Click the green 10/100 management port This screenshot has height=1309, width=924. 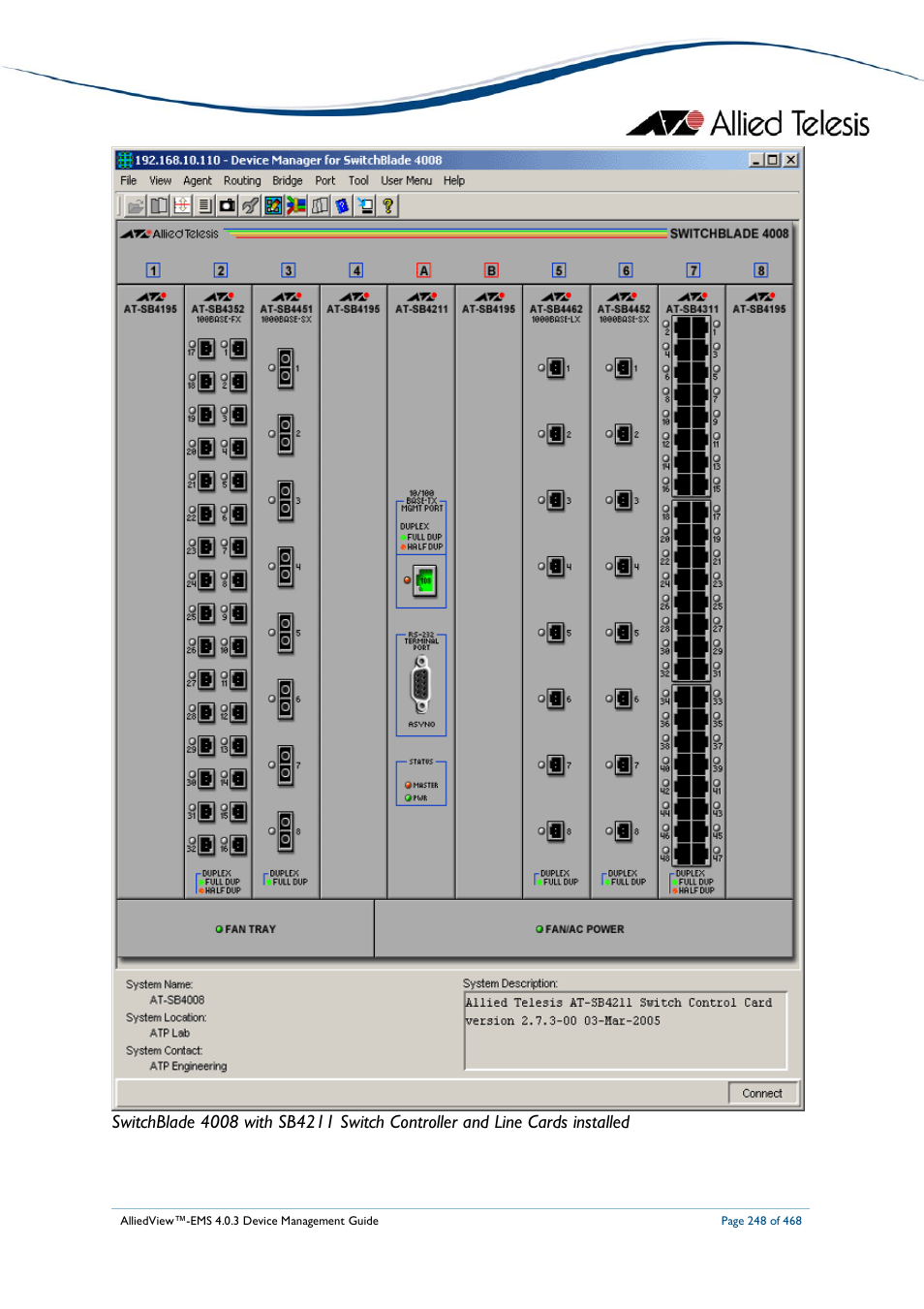(x=424, y=580)
